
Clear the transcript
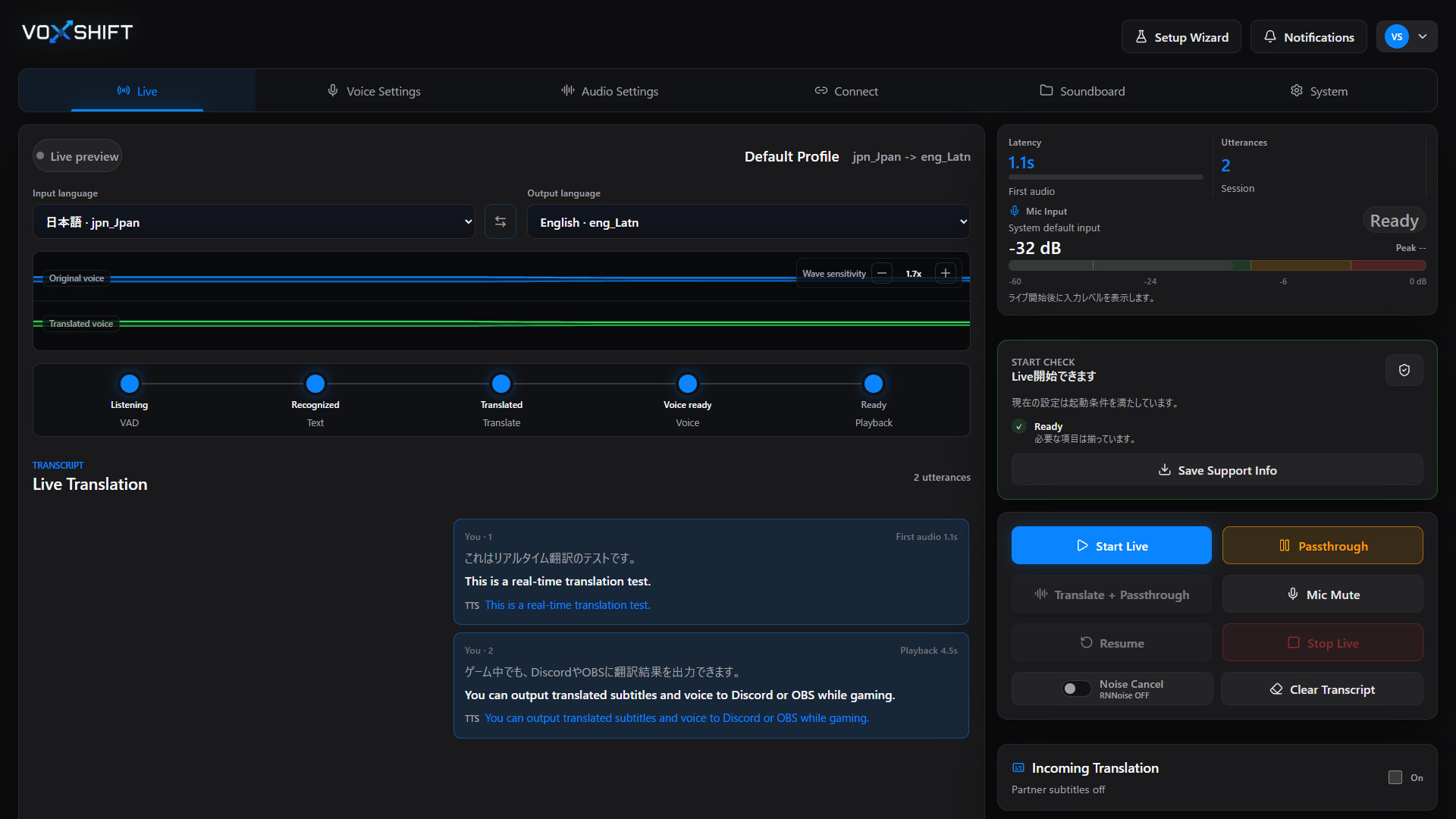pos(1323,689)
